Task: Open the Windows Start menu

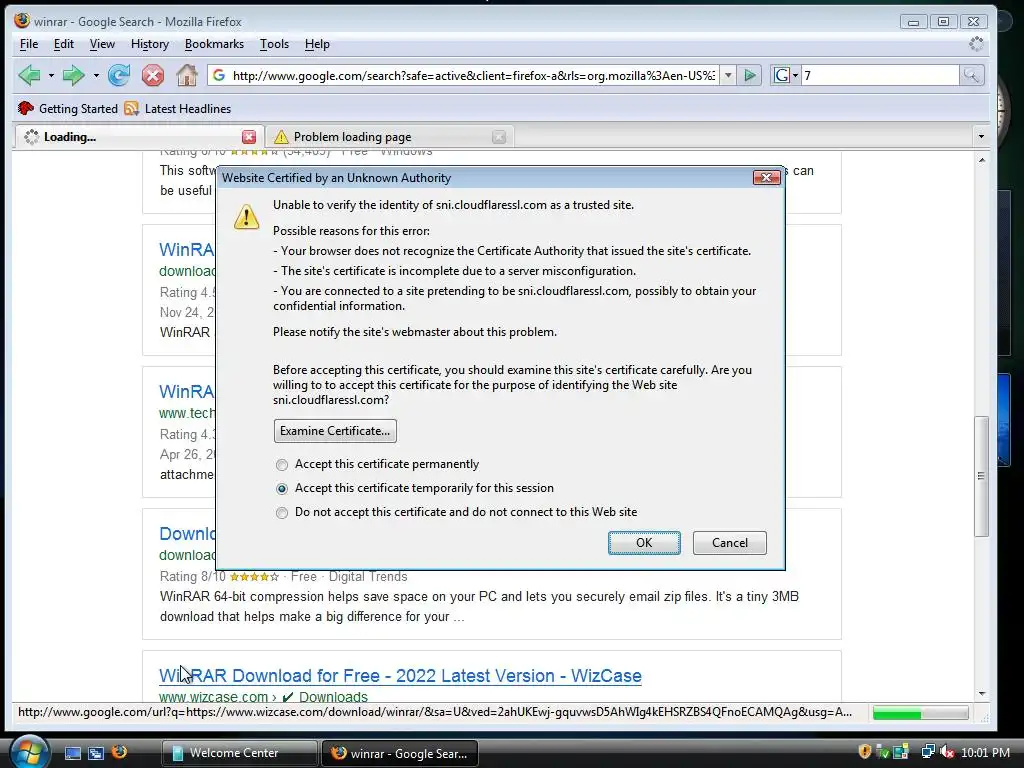Action: [28, 752]
